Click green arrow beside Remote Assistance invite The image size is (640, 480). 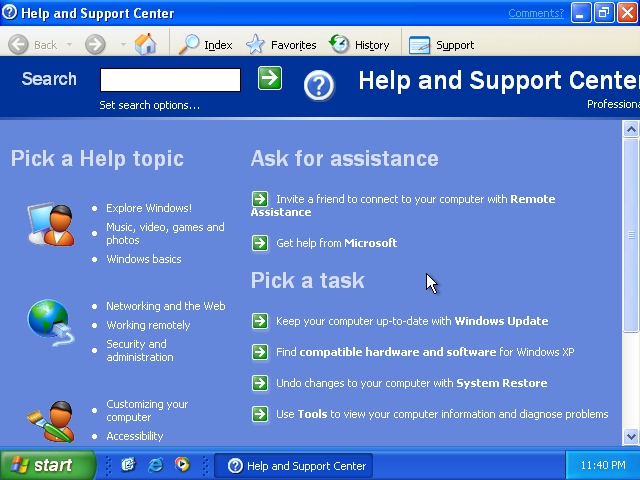[x=260, y=199]
